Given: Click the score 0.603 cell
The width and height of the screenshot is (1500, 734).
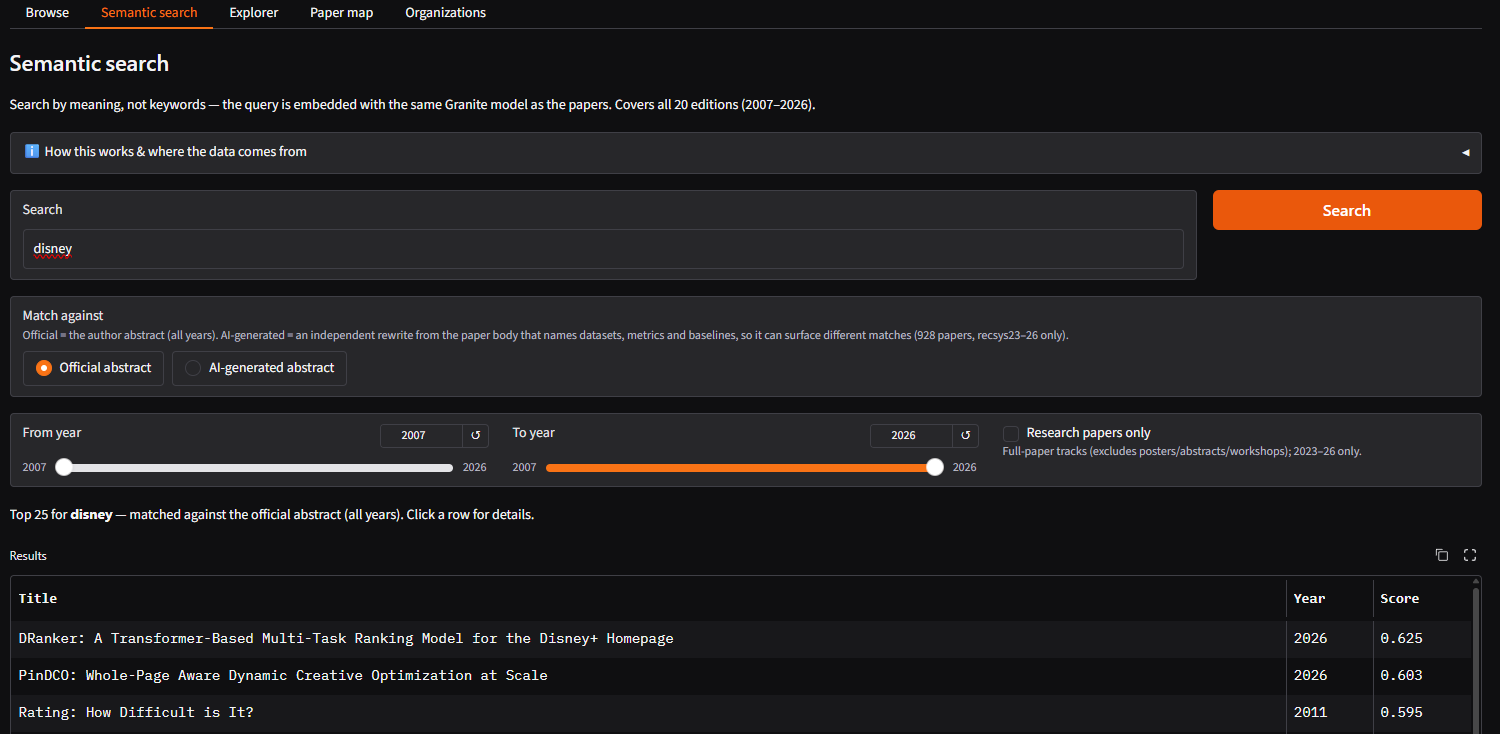Looking at the screenshot, I should click(x=1421, y=675).
